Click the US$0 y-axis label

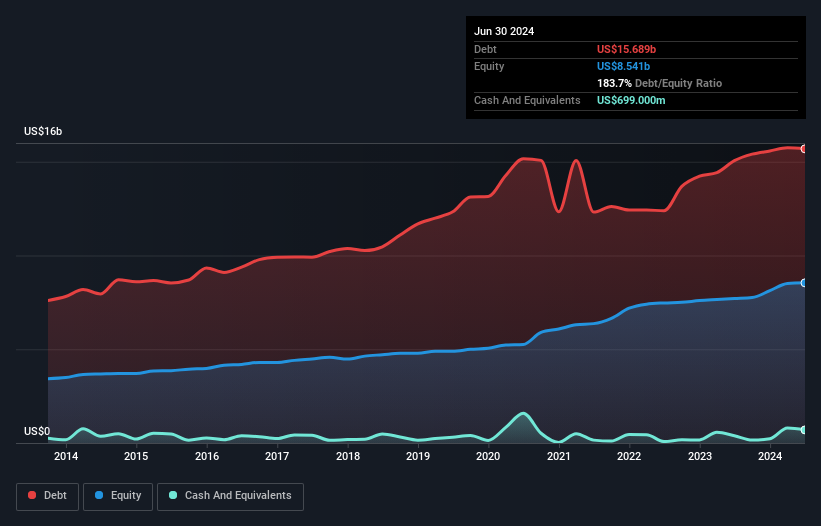point(37,431)
